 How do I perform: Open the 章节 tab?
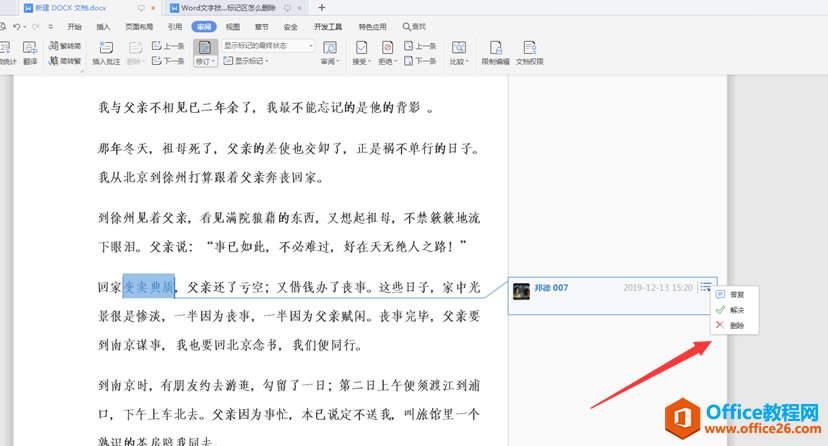point(261,27)
